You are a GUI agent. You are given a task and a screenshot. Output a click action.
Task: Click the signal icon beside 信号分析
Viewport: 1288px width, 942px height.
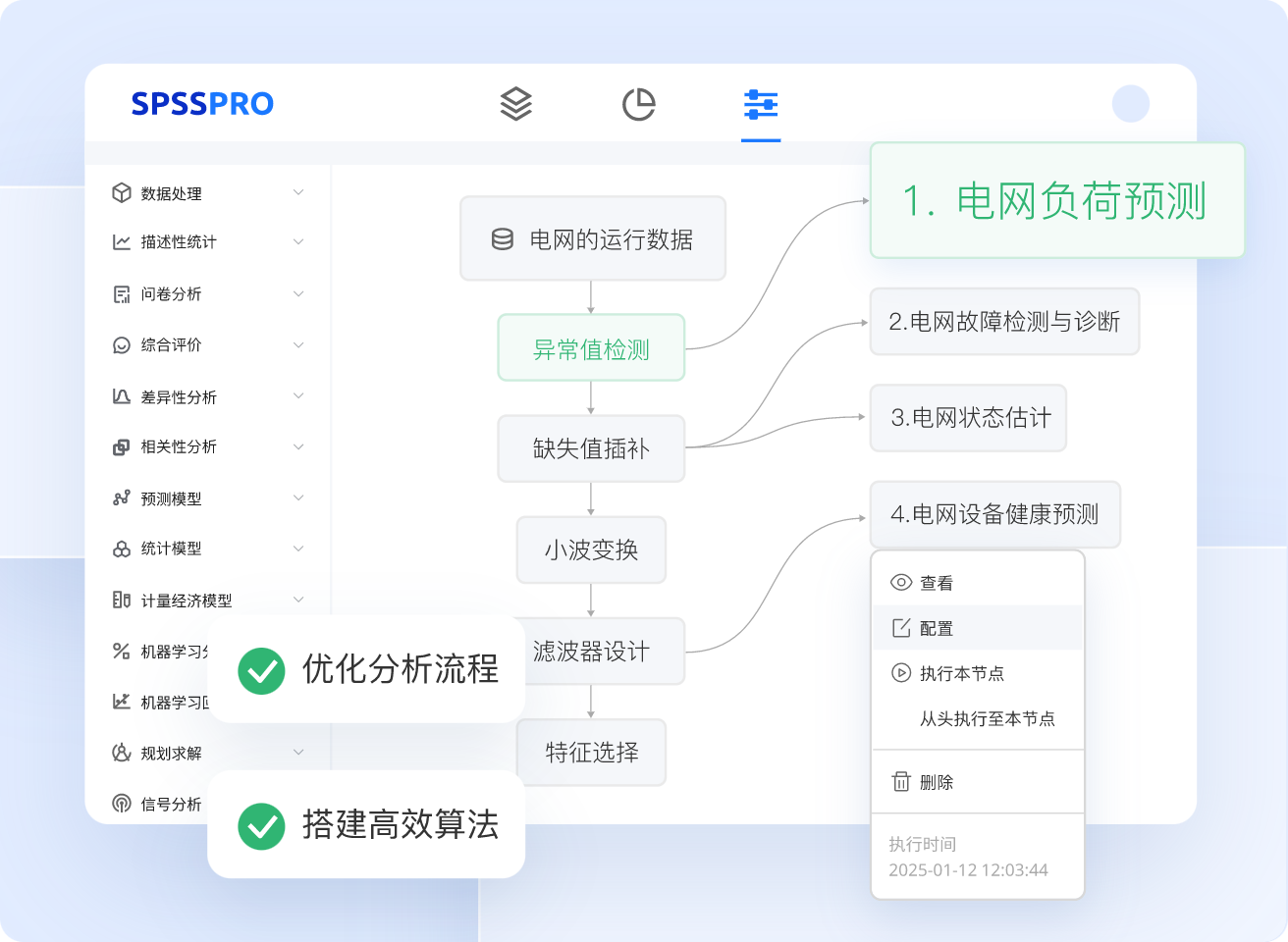pyautogui.click(x=122, y=804)
